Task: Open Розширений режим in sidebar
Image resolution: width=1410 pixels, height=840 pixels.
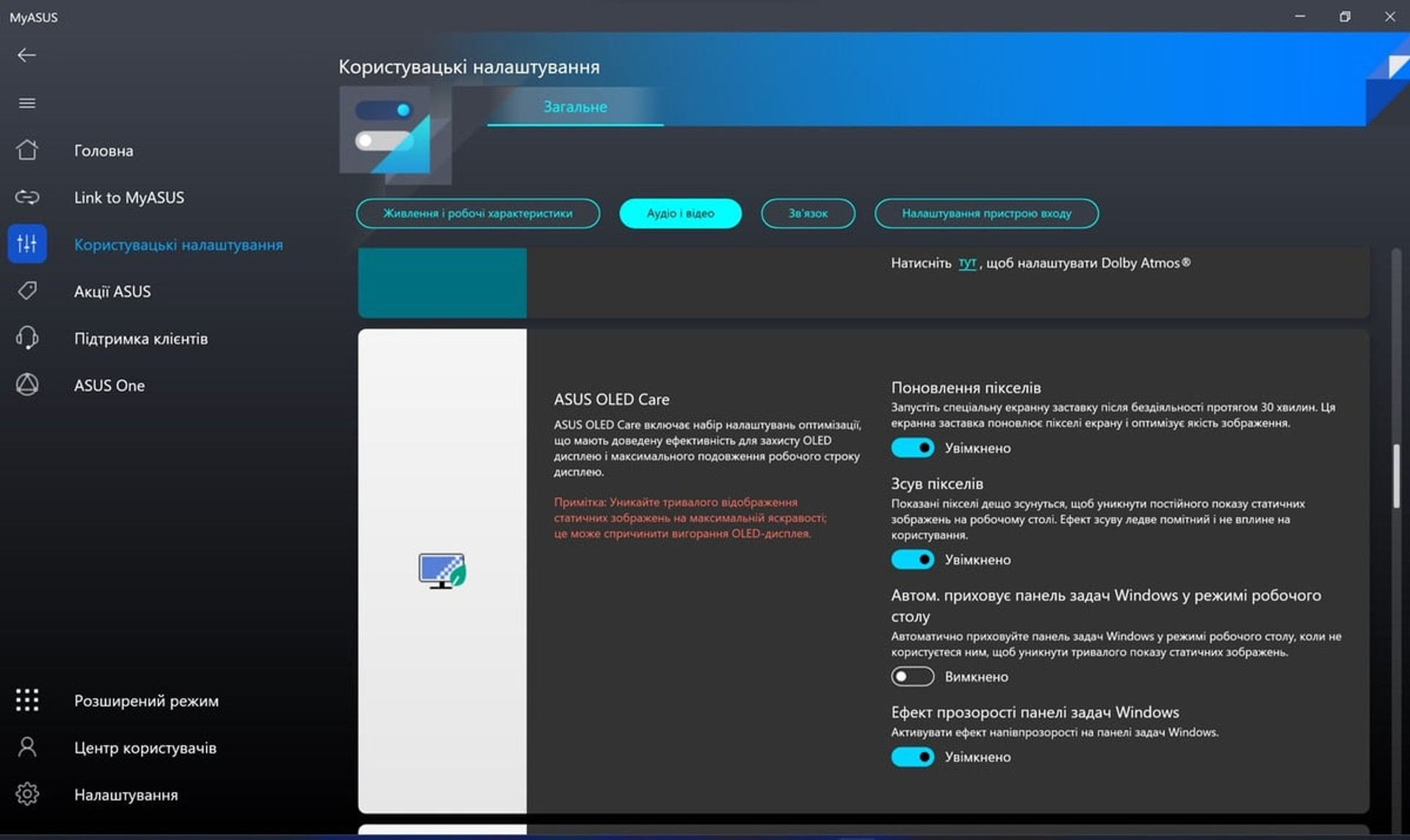Action: click(146, 700)
